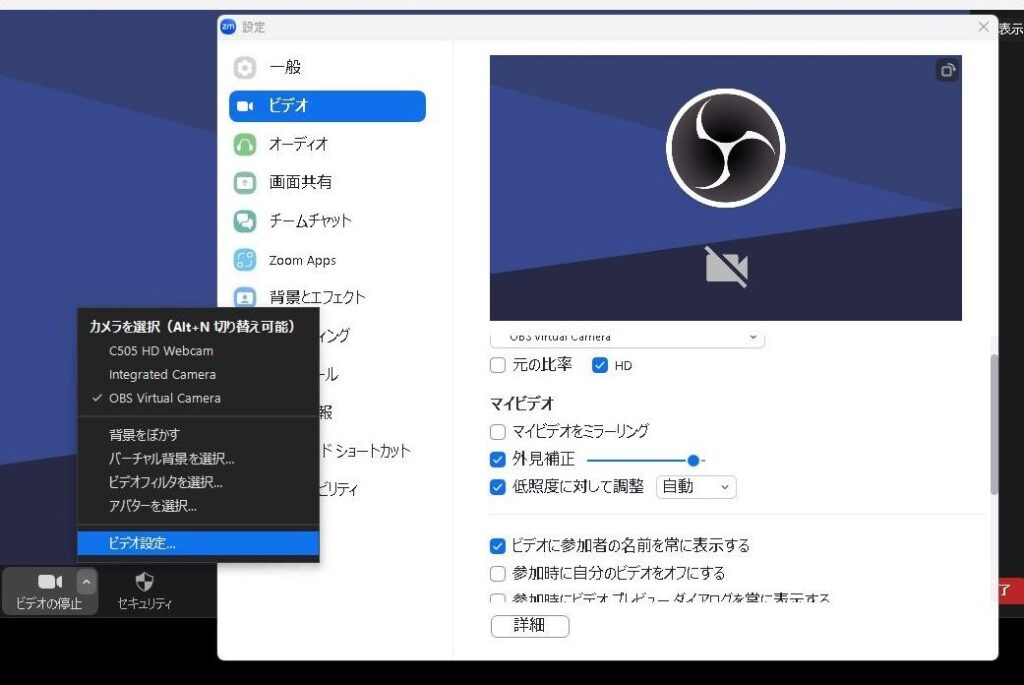Click the rotate video preview icon
Image resolution: width=1024 pixels, height=685 pixels.
(948, 70)
